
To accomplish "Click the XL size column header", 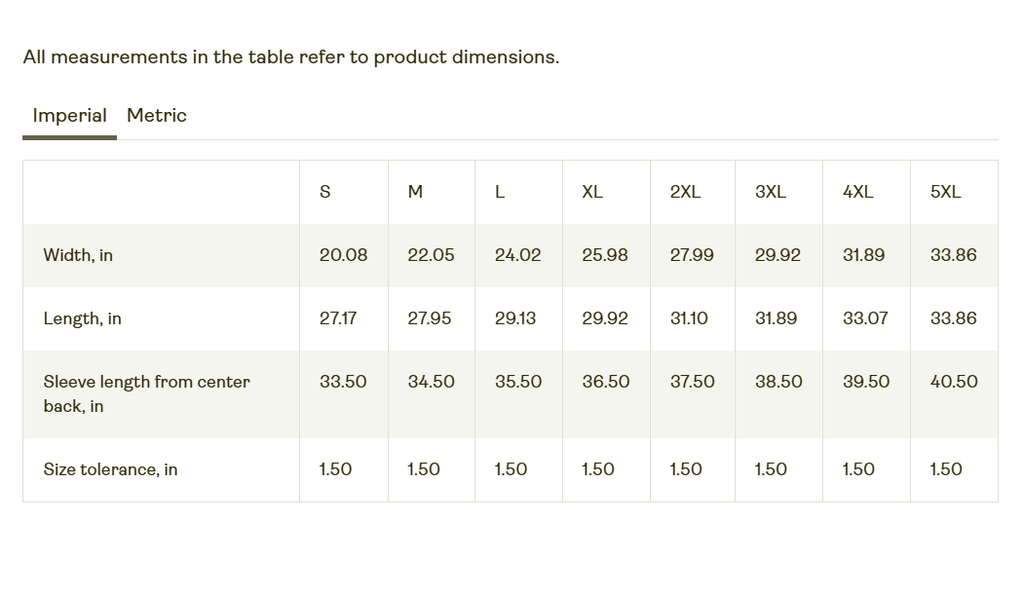I will (x=592, y=192).
